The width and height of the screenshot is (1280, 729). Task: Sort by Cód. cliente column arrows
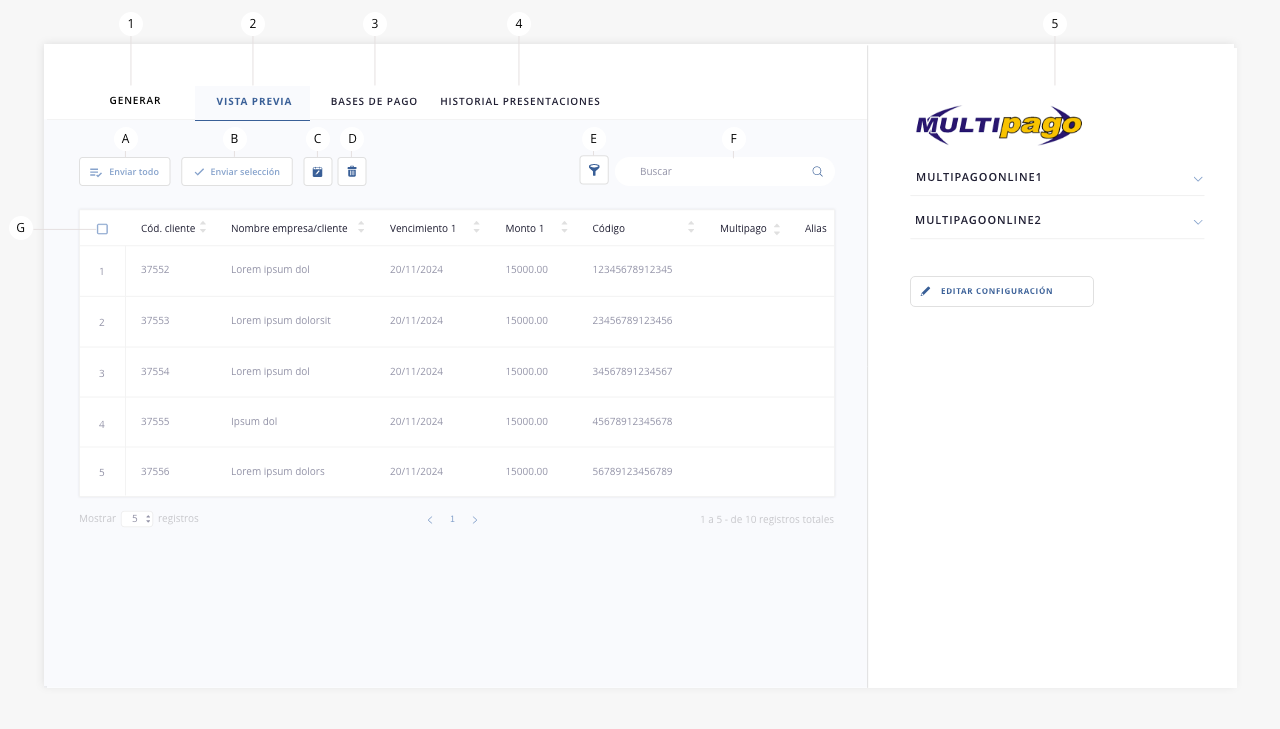pos(203,228)
